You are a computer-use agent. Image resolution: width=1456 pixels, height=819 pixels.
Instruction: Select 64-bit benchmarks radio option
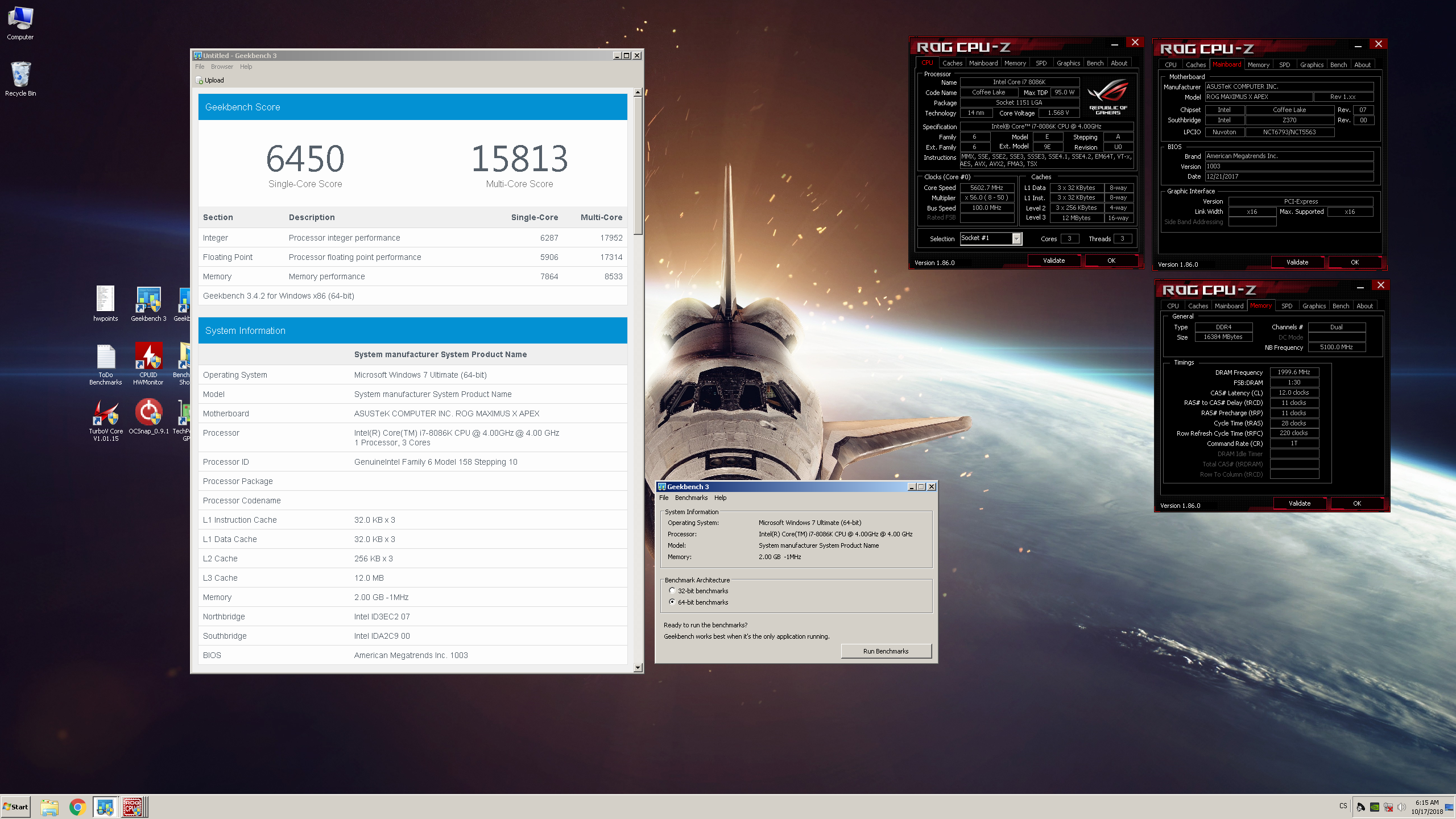coord(672,602)
